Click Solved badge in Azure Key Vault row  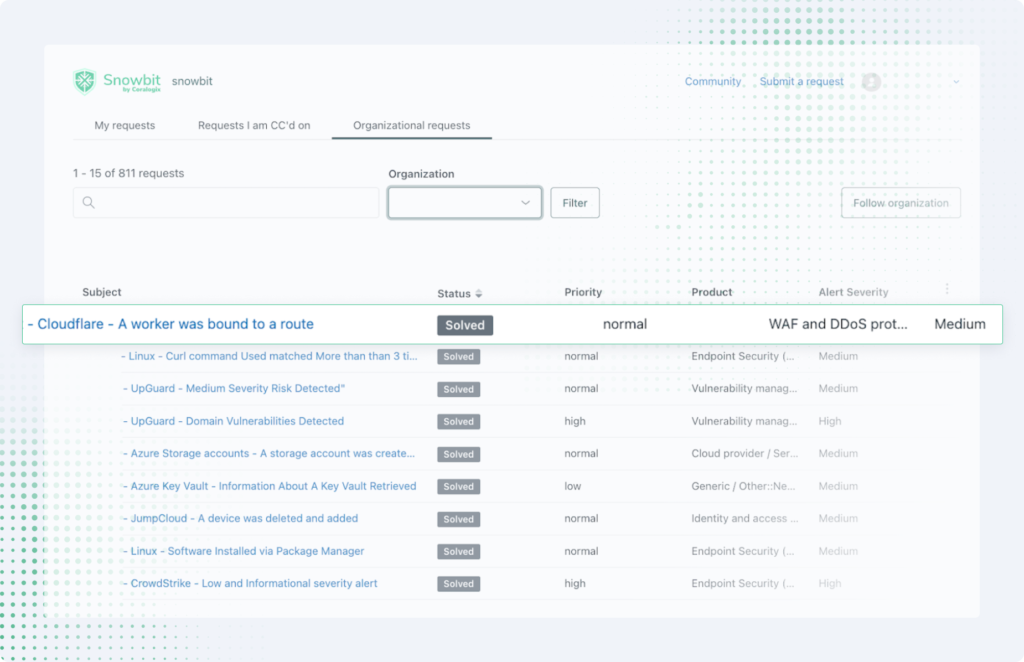458,486
